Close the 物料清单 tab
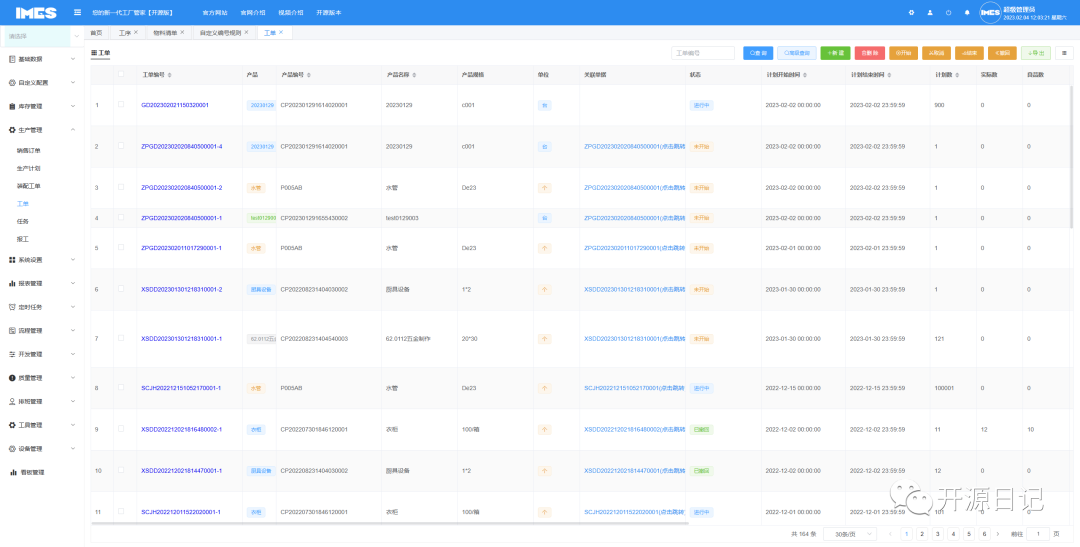1080x547 pixels. (x=182, y=32)
